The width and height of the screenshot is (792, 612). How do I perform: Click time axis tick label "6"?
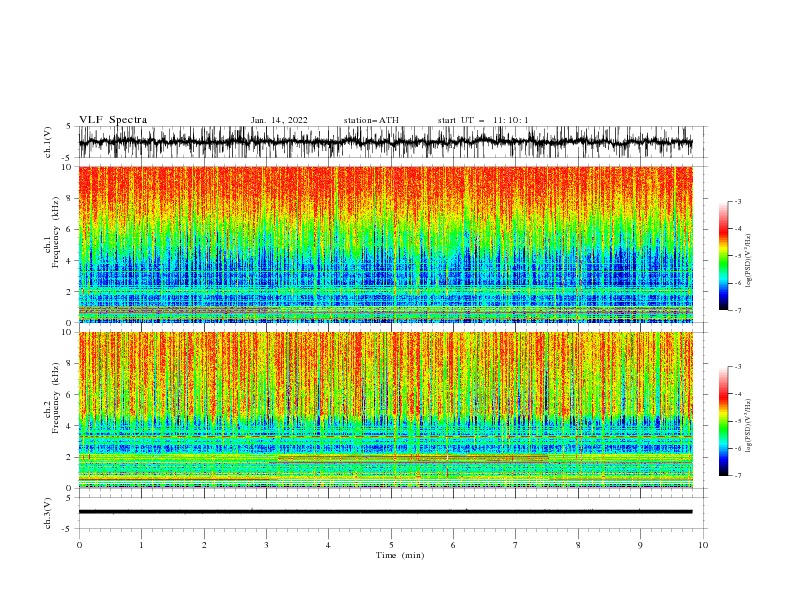[453, 545]
